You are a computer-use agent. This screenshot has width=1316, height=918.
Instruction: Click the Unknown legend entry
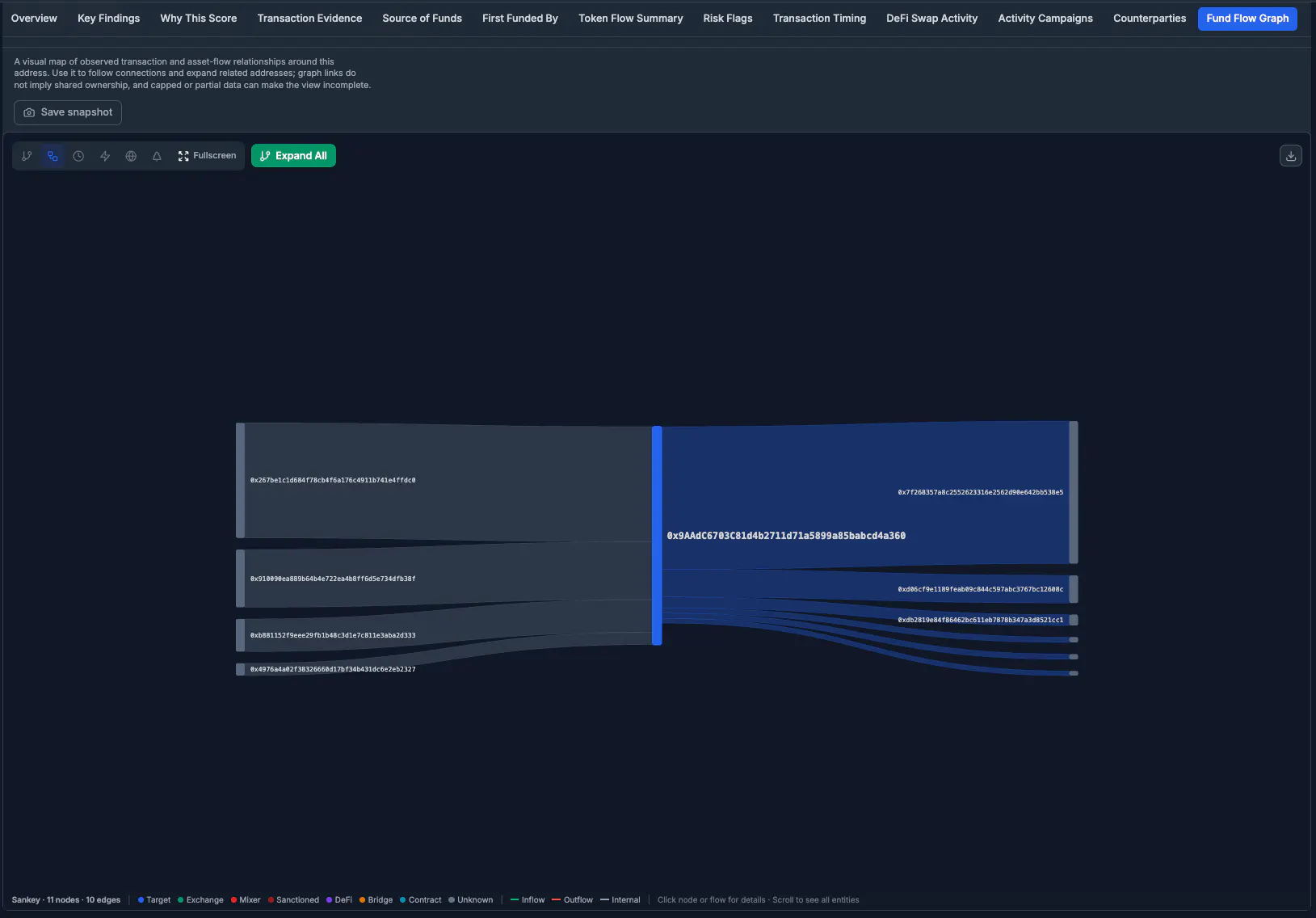tap(471, 900)
